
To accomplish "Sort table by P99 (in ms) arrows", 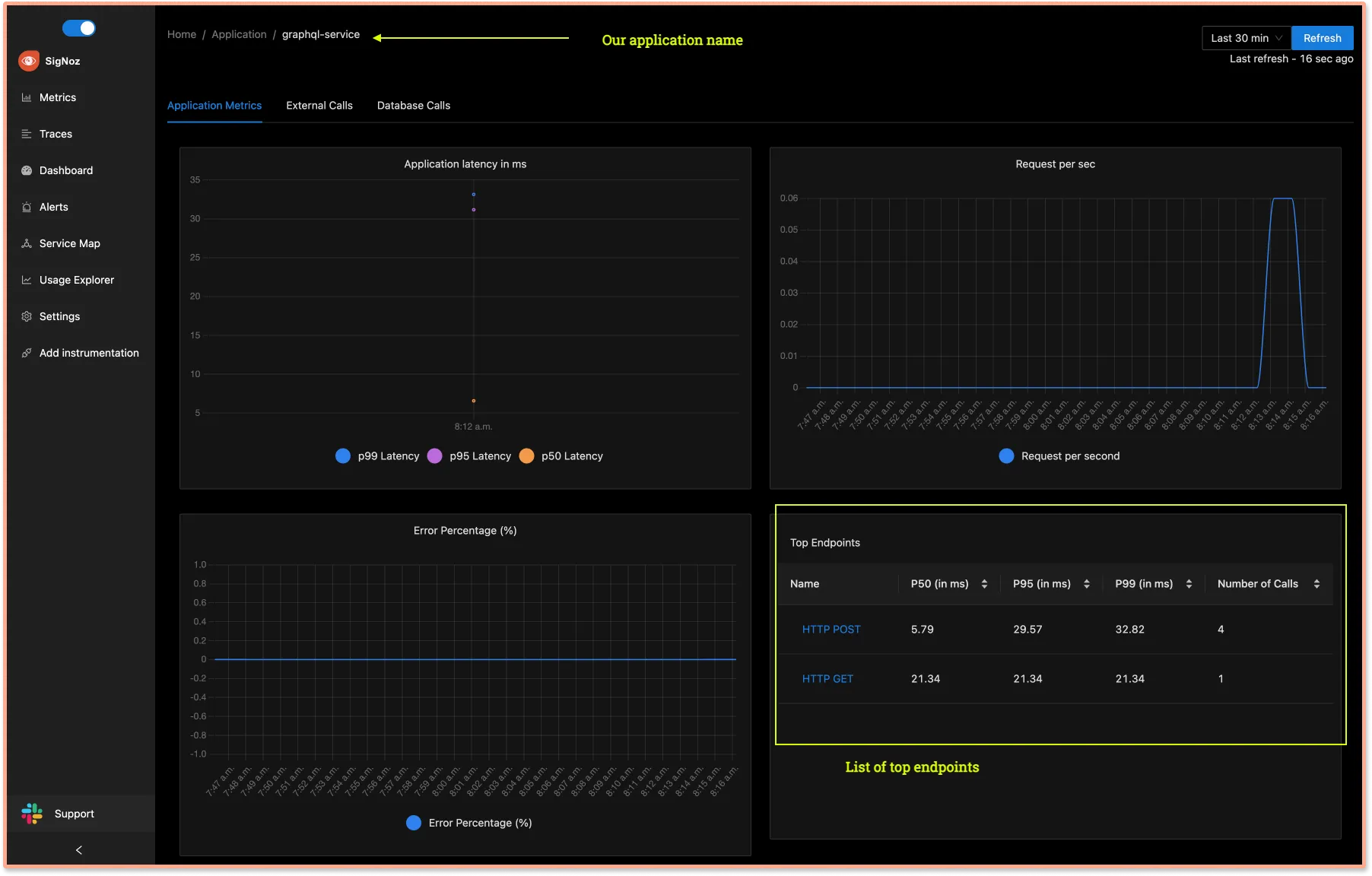I will click(1189, 584).
